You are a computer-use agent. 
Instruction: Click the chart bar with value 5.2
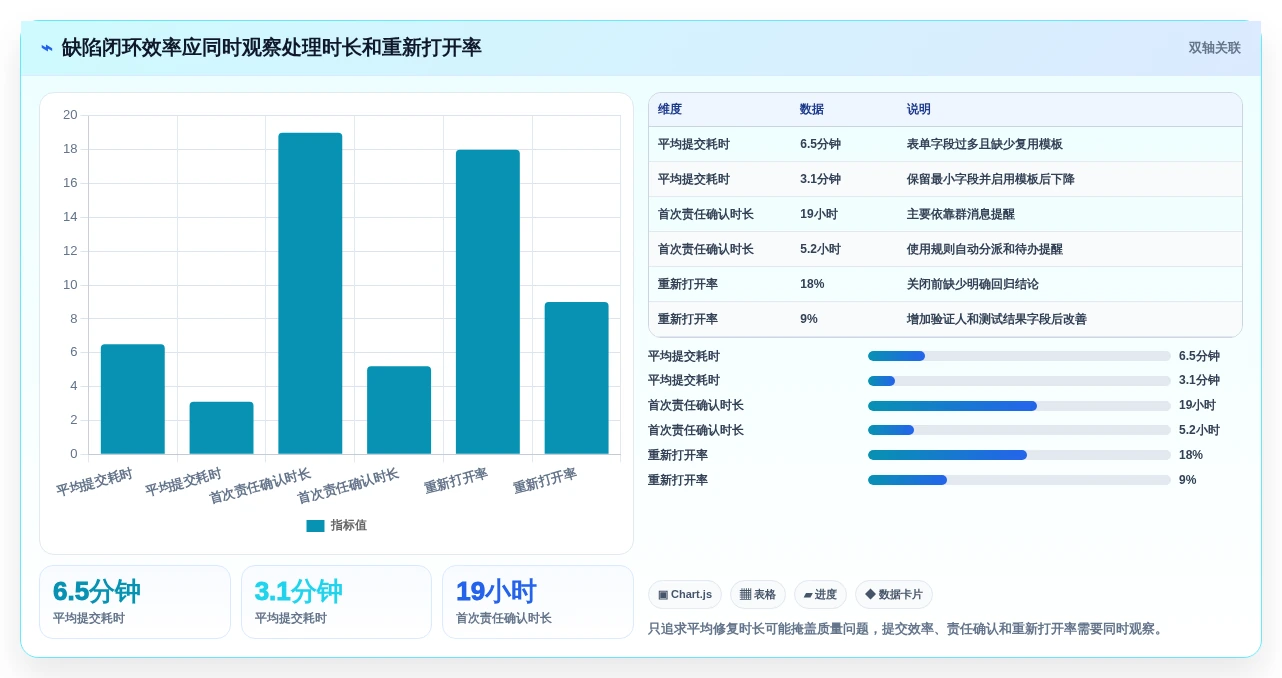[399, 410]
